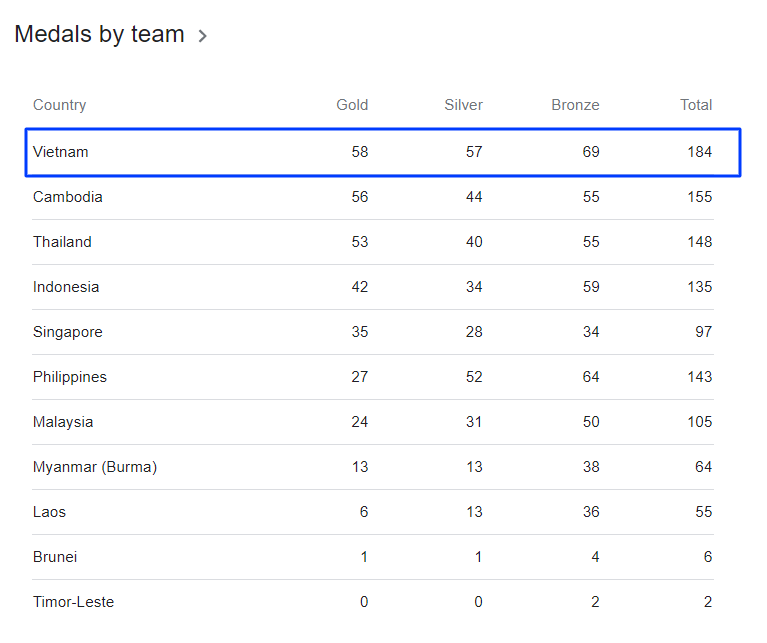Click the Silver column header
The image size is (767, 643).
(463, 105)
